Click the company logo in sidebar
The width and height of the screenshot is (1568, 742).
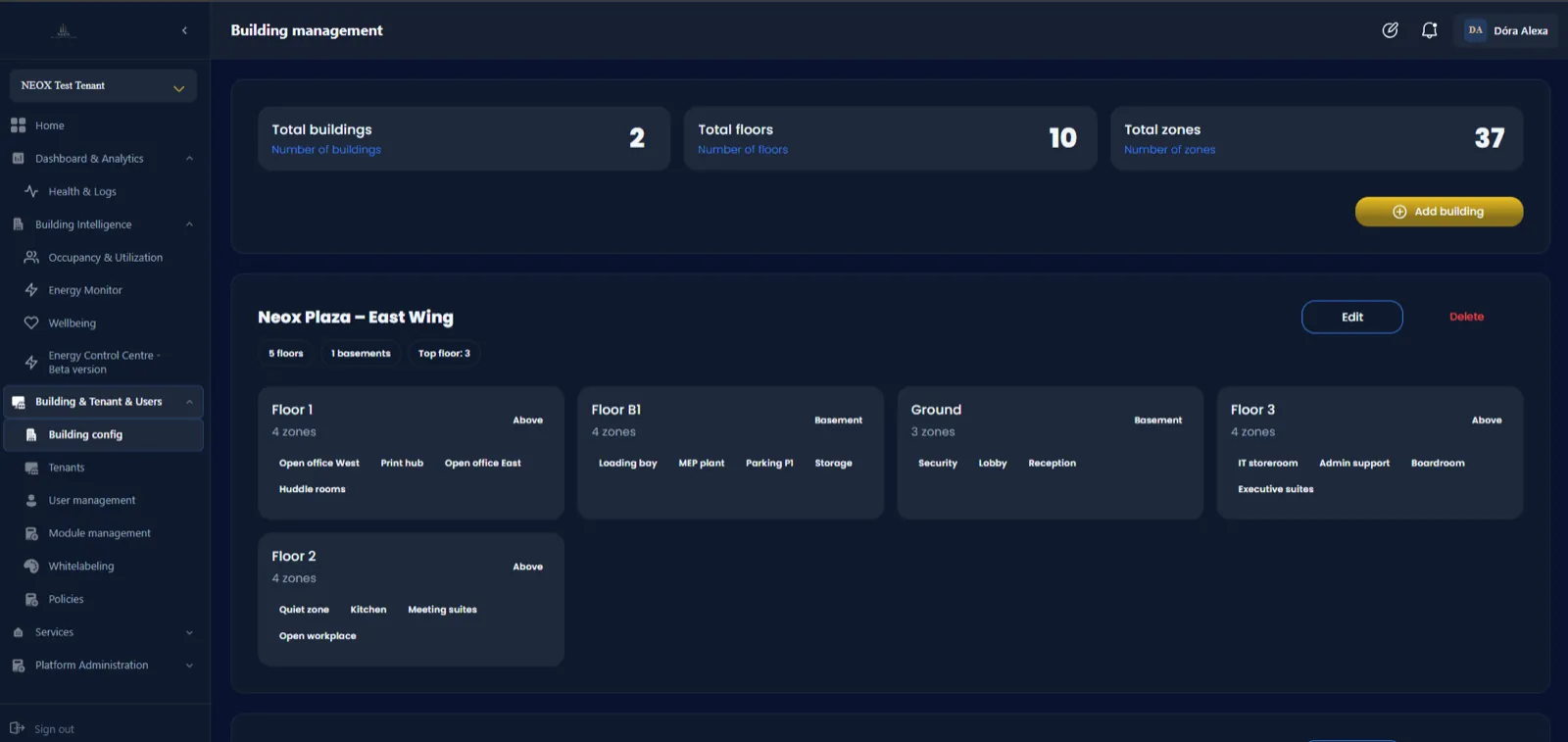[64, 30]
